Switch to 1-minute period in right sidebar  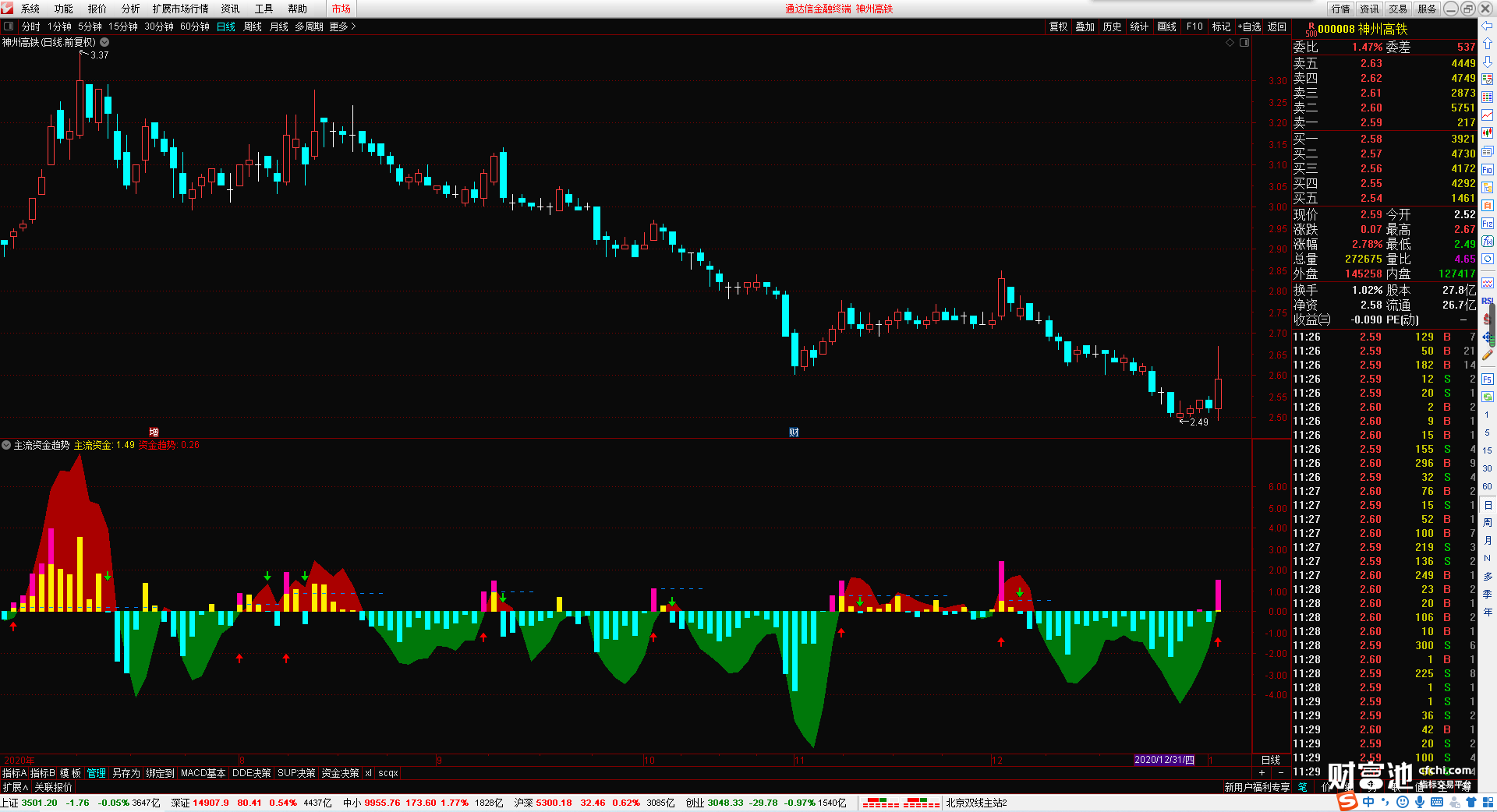click(x=1487, y=415)
